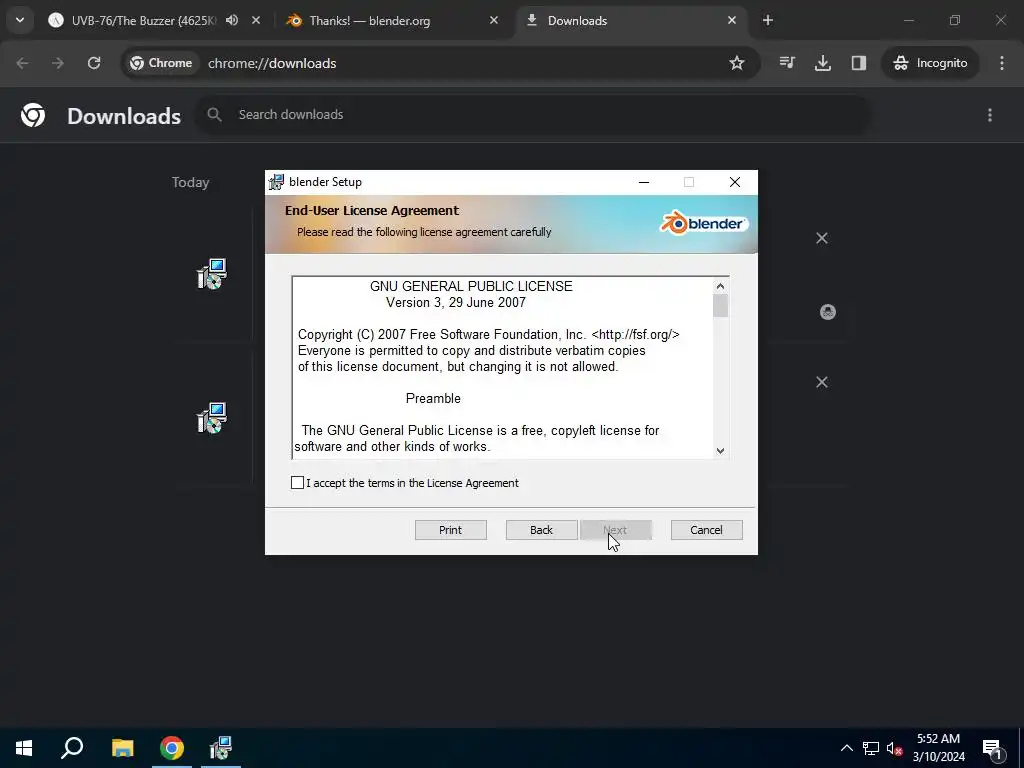Minimize the blender Setup dialog

(644, 182)
